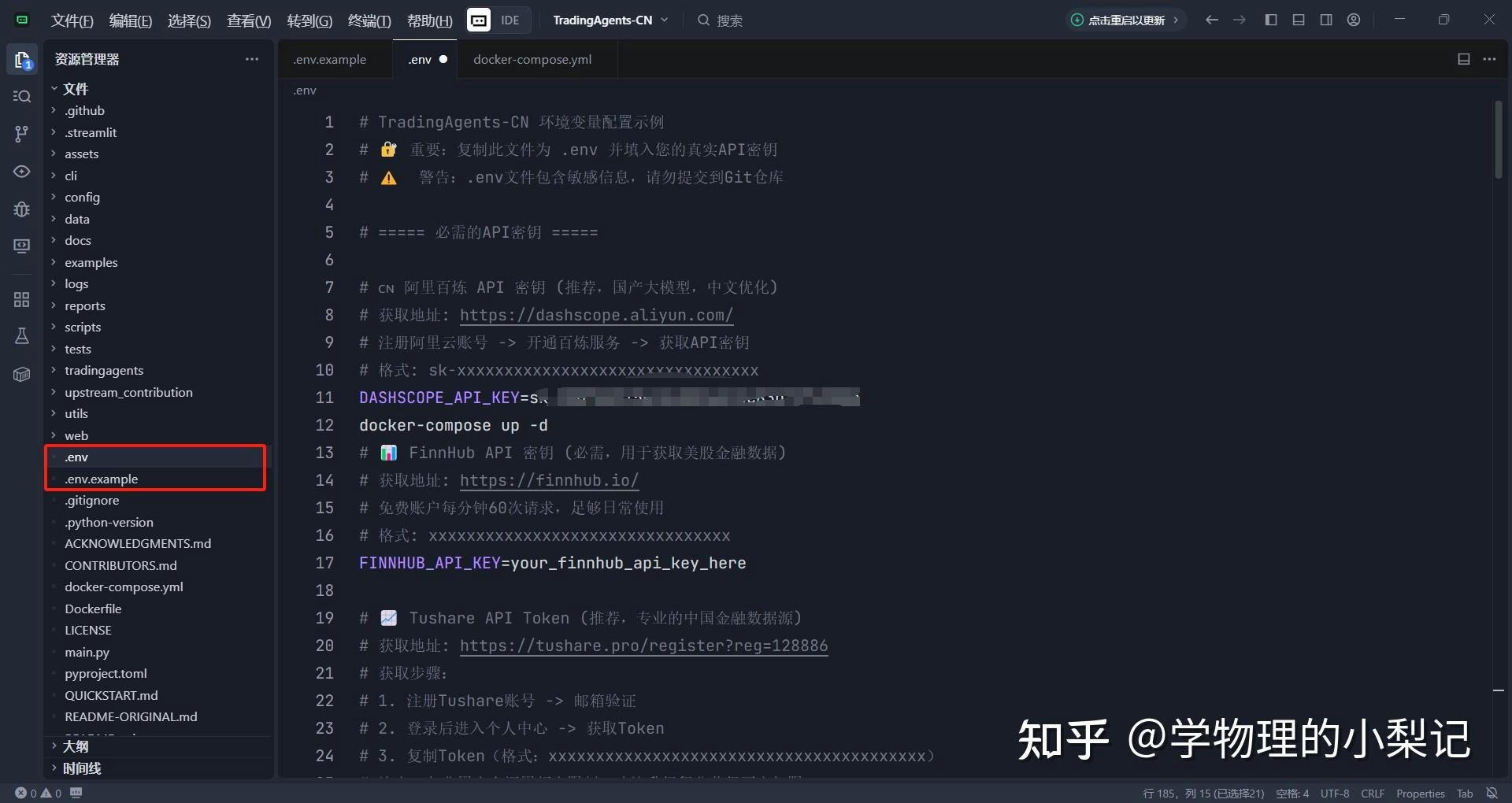
Task: Open the dashscope.aliyun.com link
Action: coord(596,315)
